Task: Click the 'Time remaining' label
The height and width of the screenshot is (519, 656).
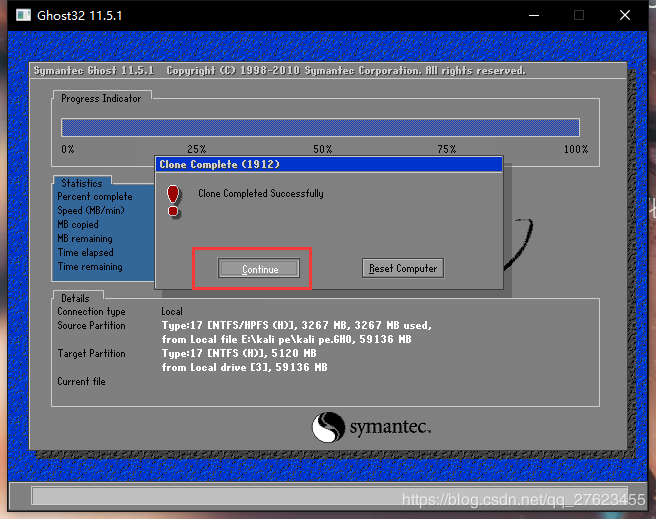Action: click(x=90, y=267)
